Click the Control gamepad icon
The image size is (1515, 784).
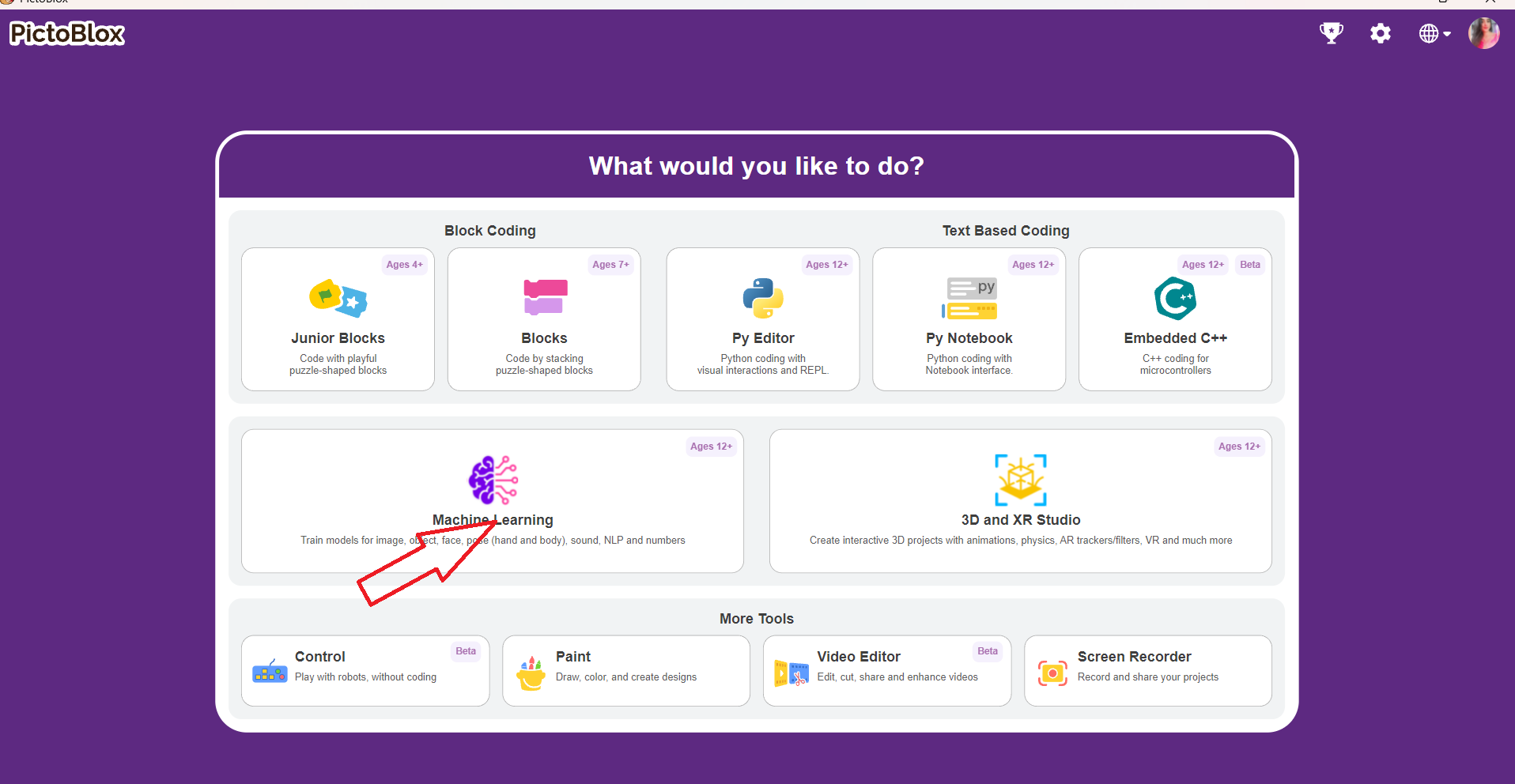[270, 671]
